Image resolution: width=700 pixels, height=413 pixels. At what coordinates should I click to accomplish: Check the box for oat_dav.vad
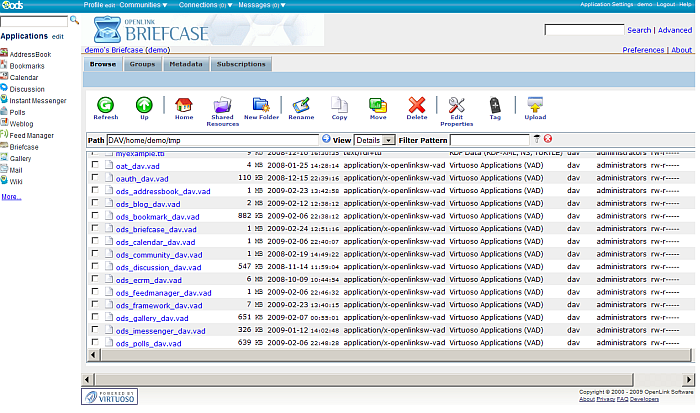(x=96, y=164)
